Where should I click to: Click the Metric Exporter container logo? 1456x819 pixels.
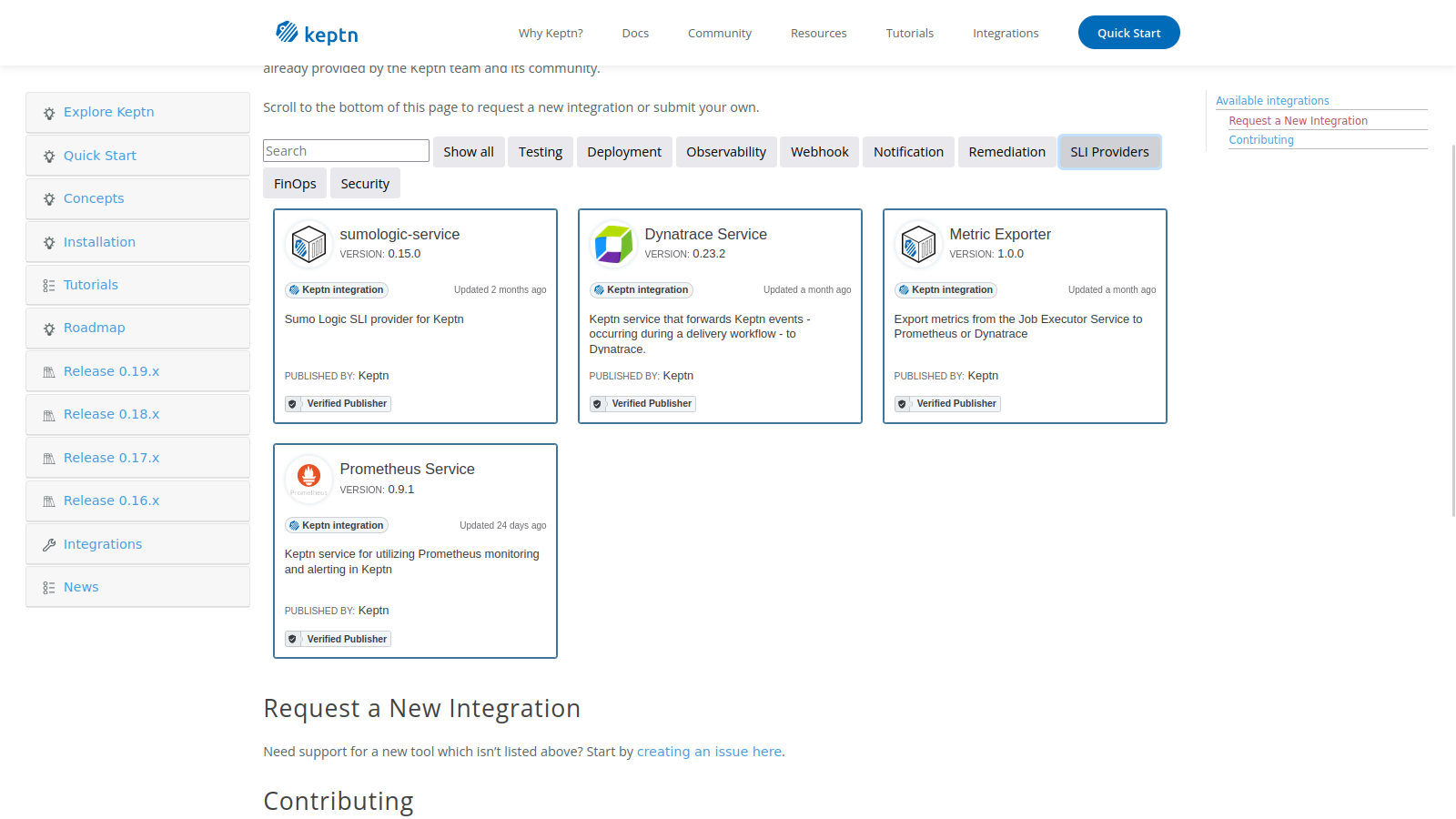pos(918,244)
